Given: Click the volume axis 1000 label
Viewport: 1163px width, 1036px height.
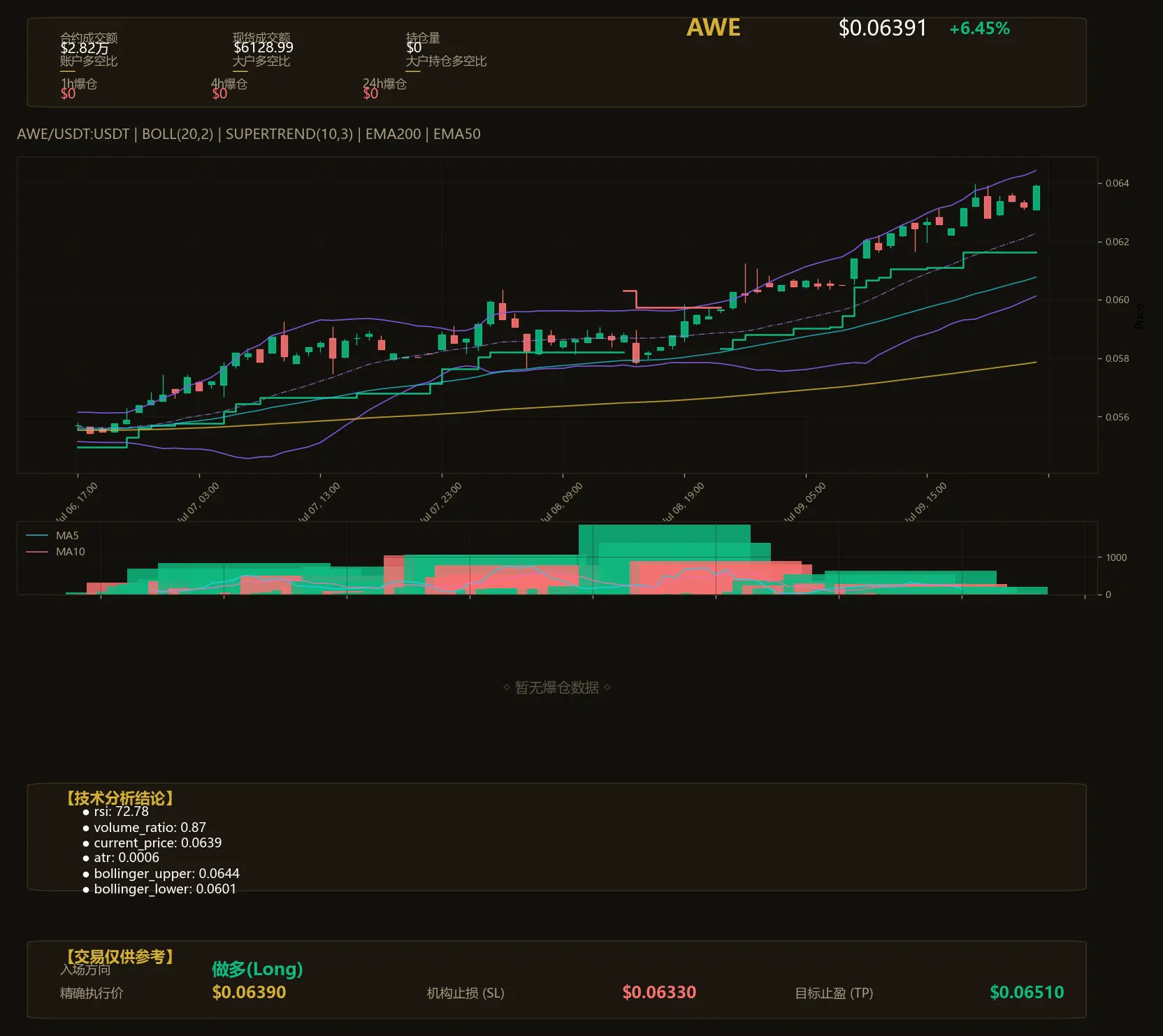Looking at the screenshot, I should tap(1116, 557).
